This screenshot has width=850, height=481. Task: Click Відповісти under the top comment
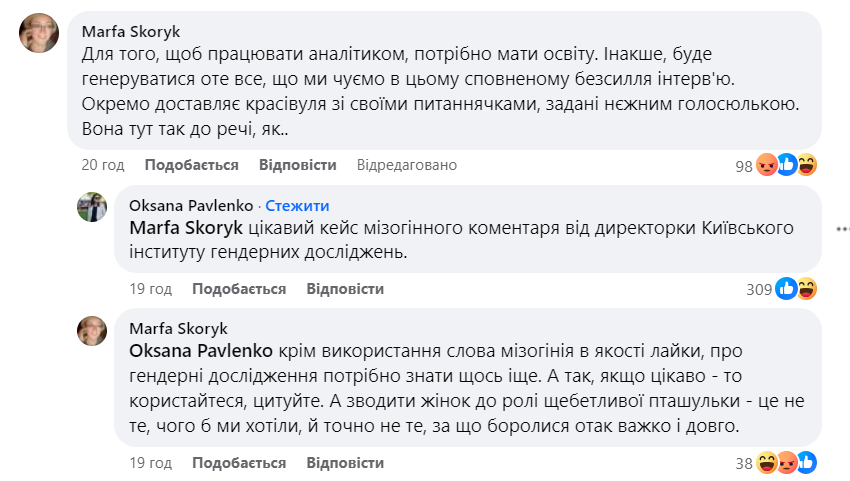(x=297, y=165)
